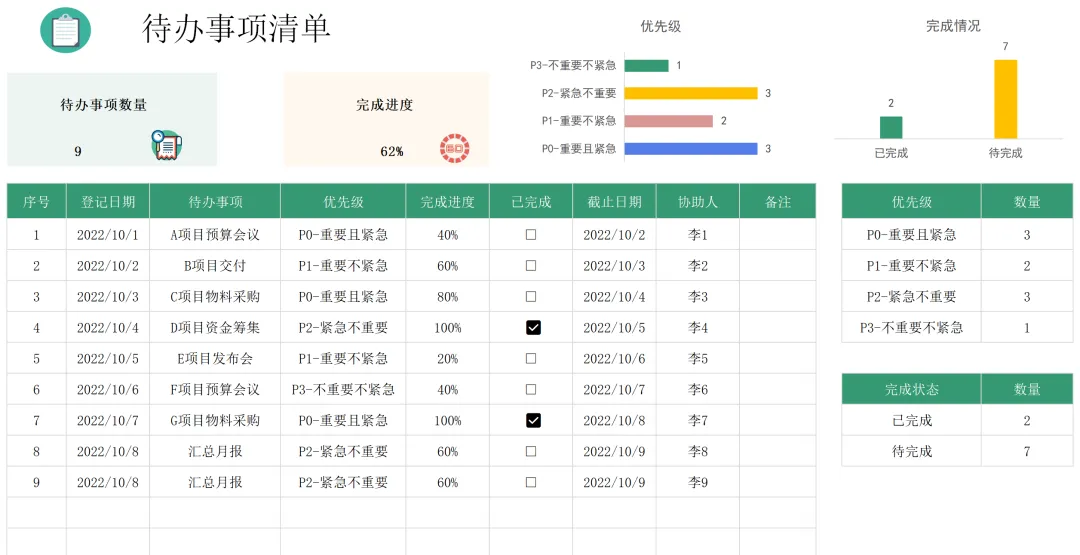Click the 已完成 column header
Viewport: 1080px width, 555px height.
click(x=531, y=201)
